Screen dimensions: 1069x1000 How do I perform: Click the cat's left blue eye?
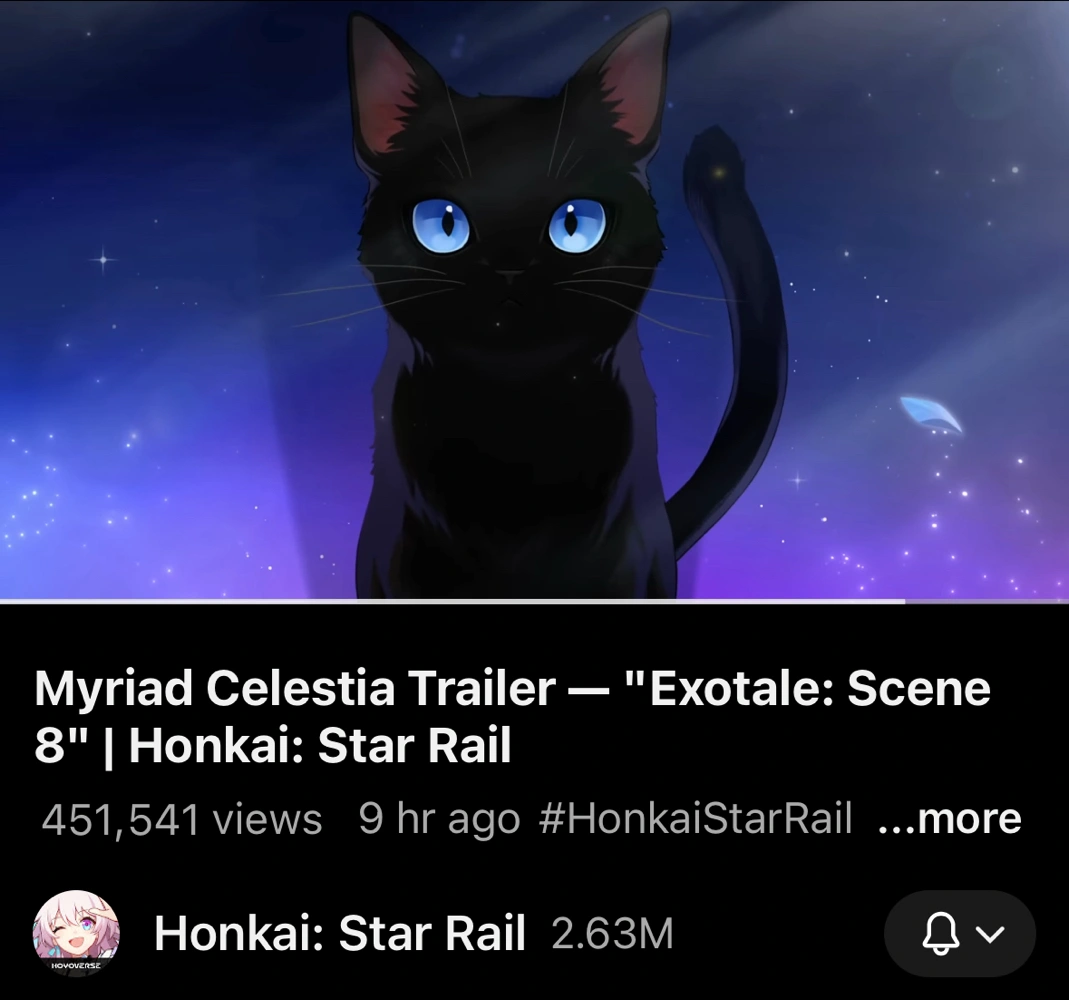(x=441, y=227)
